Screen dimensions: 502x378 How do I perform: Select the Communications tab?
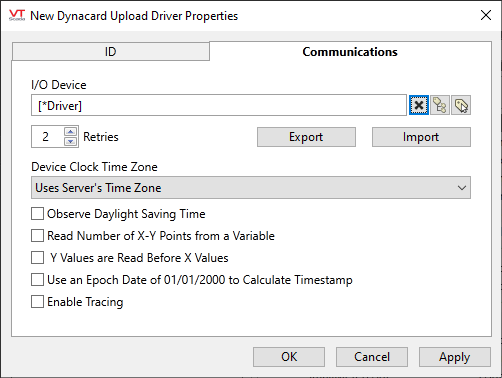pos(350,52)
